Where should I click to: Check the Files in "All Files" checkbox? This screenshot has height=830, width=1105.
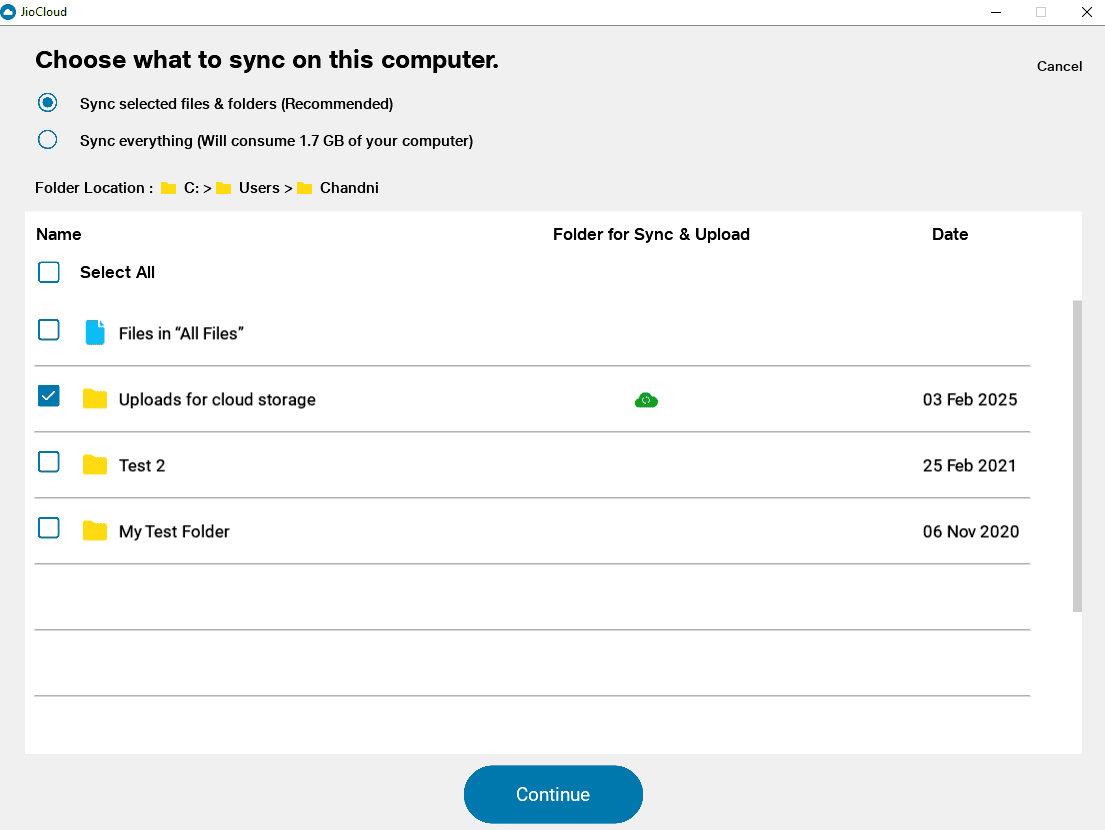(49, 330)
